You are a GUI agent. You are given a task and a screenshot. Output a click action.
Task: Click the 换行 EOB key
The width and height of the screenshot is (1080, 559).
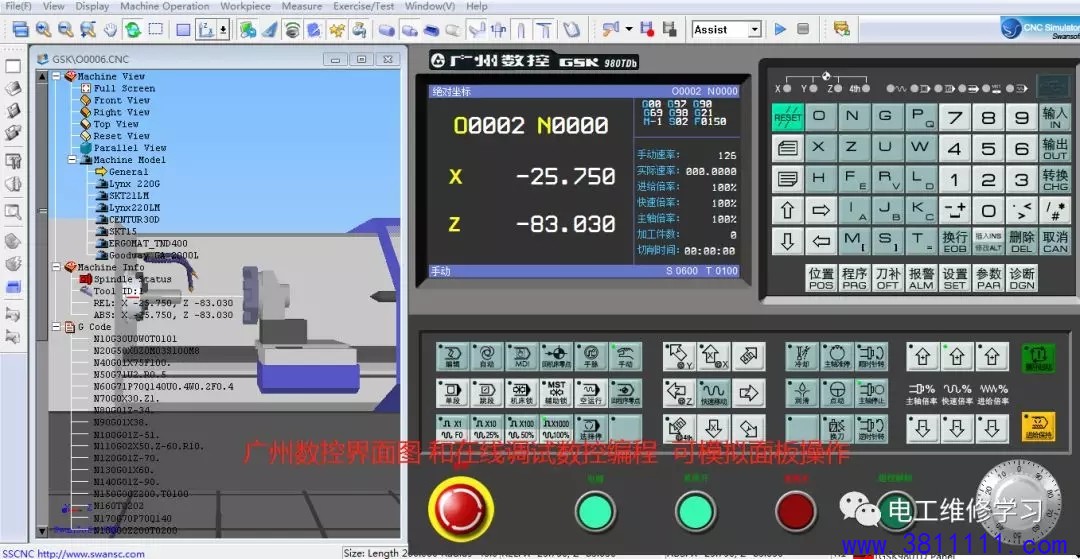click(x=955, y=242)
